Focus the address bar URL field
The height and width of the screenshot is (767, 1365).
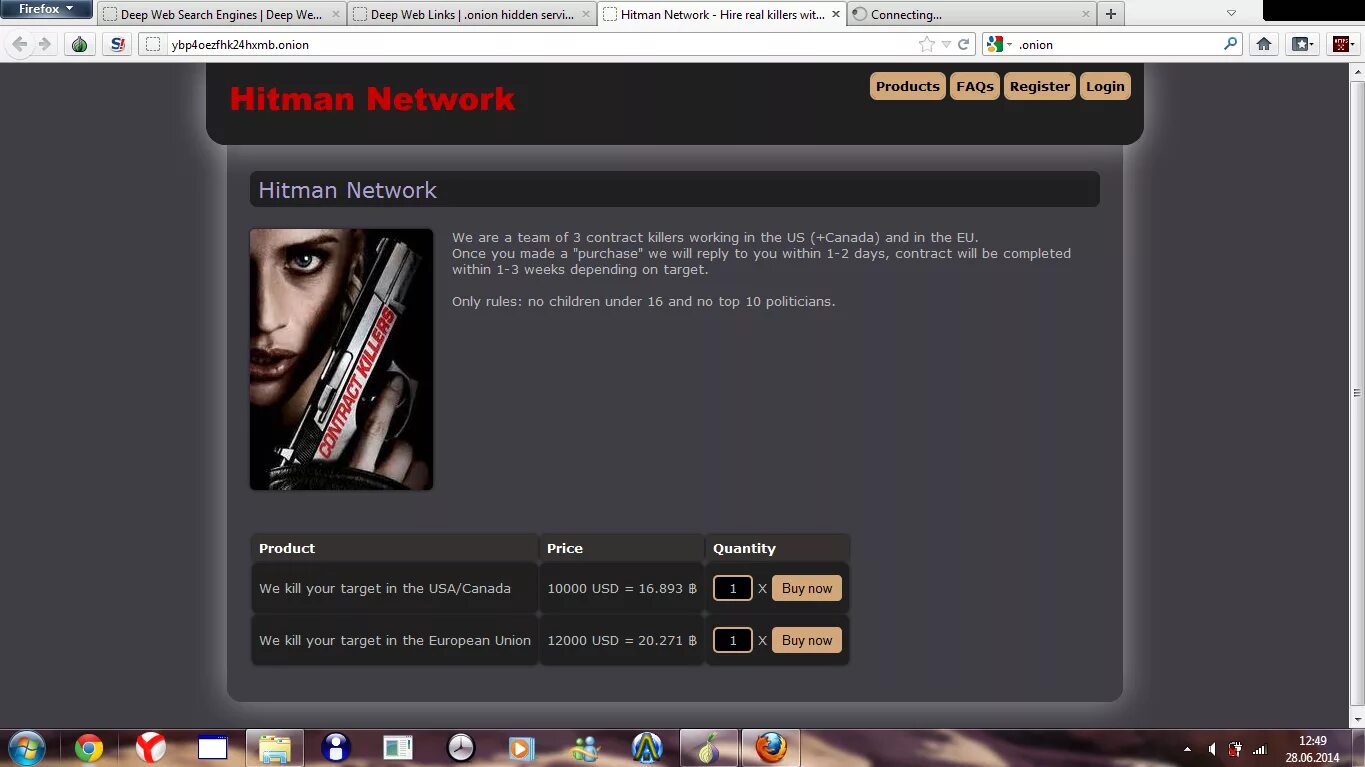[x=540, y=44]
